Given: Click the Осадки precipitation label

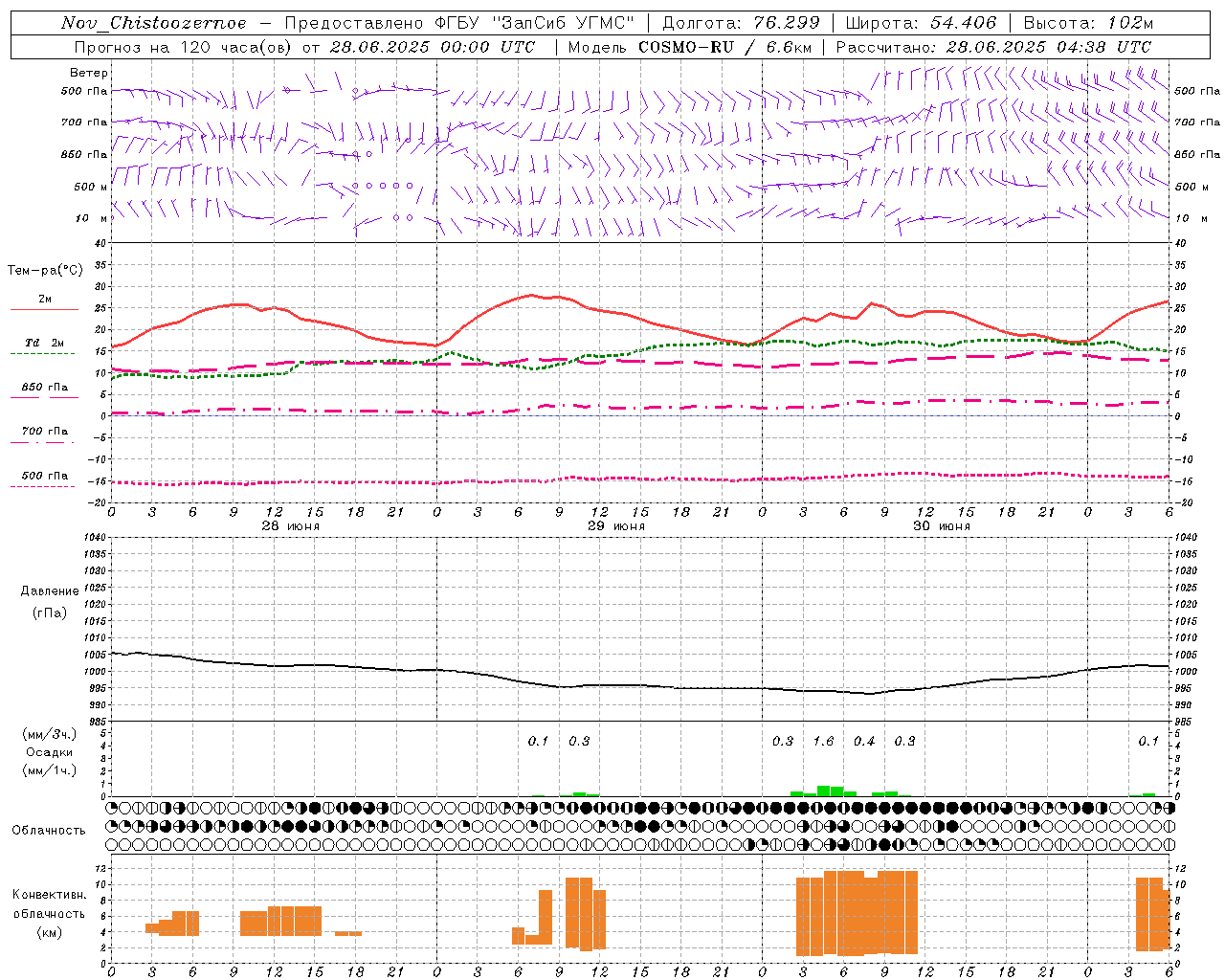Looking at the screenshot, I should 50,752.
